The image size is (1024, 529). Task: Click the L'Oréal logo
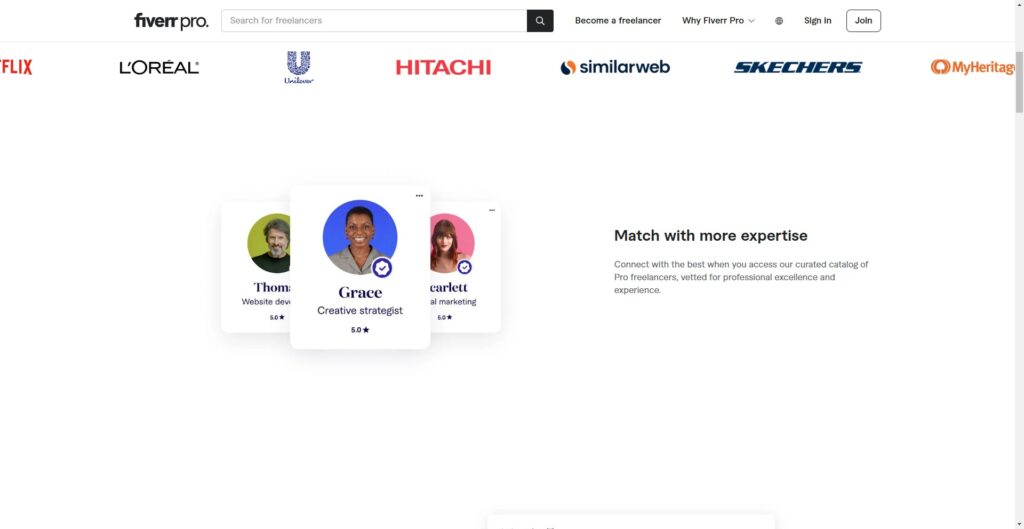[x=159, y=67]
